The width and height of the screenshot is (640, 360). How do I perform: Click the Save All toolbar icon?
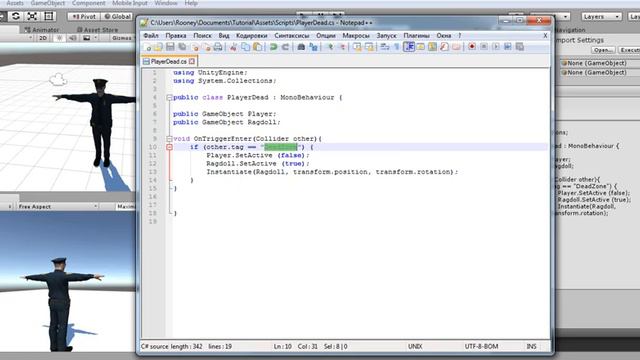click(x=182, y=47)
